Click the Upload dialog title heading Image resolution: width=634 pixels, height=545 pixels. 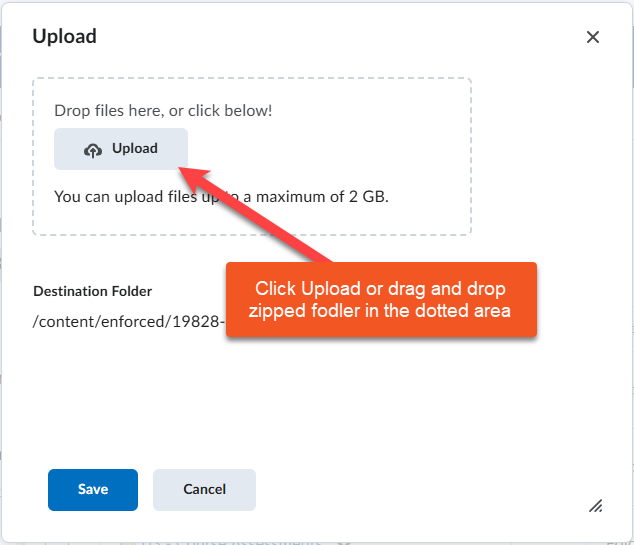tap(65, 37)
